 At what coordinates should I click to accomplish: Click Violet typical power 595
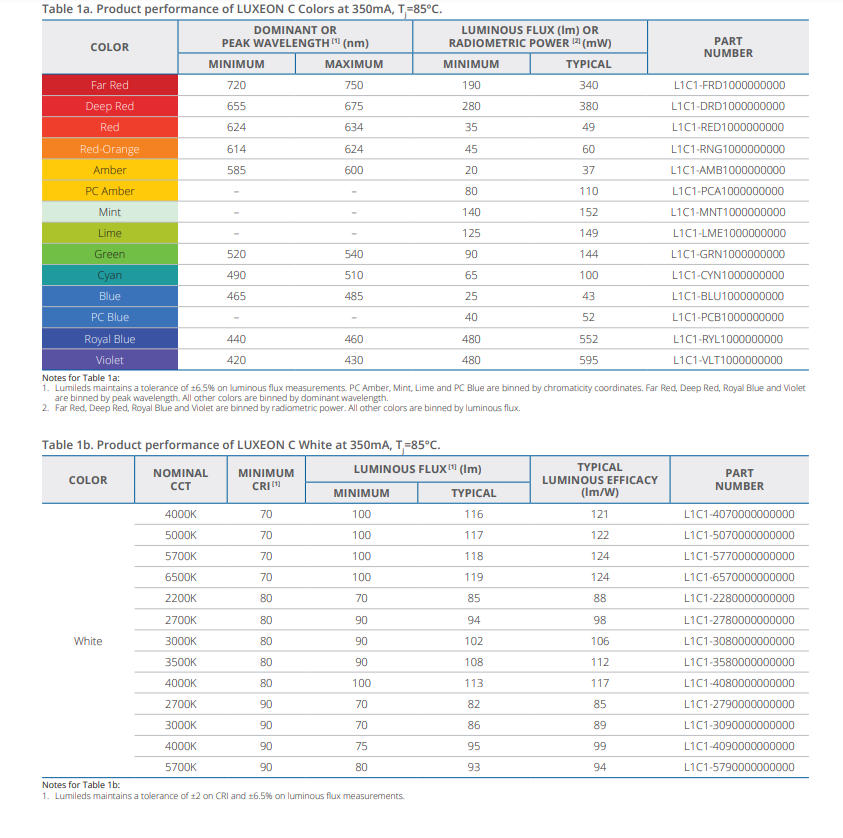[589, 360]
